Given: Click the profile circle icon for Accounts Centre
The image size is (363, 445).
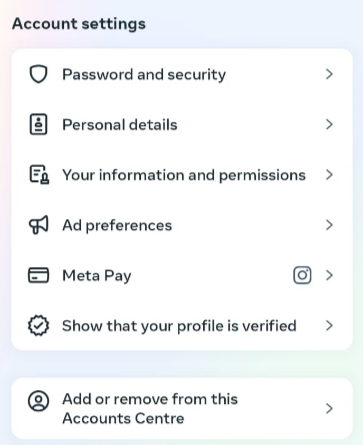Looking at the screenshot, I should 38,401.
